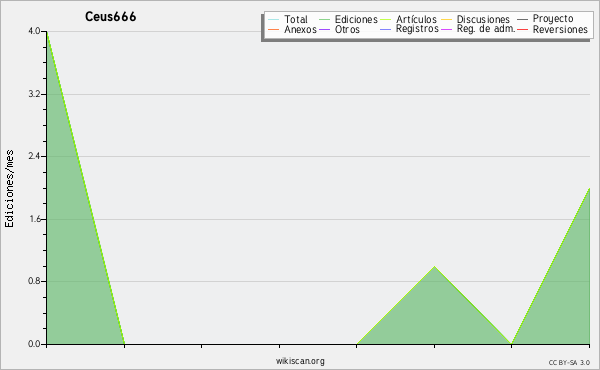The height and width of the screenshot is (370, 600).
Task: Click the red Reversiones line swatch
Action: [522, 30]
